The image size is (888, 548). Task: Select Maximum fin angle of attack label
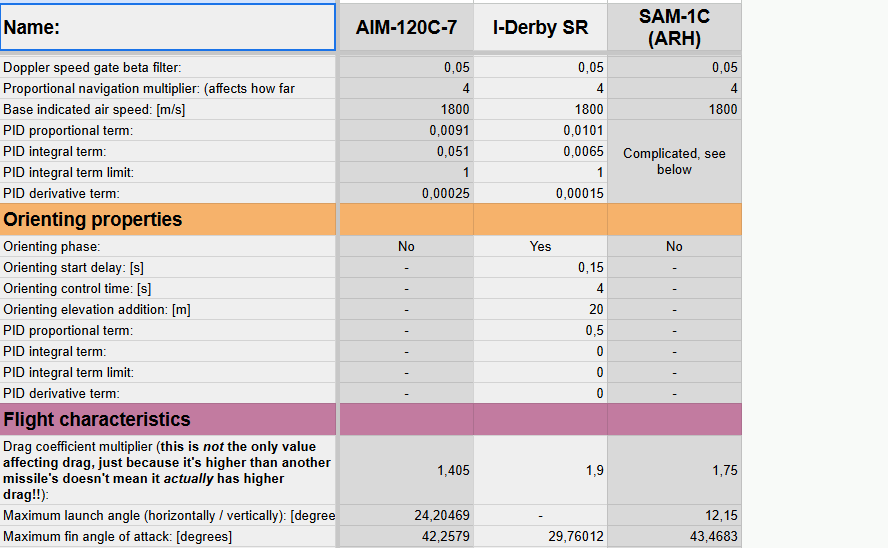point(168,536)
